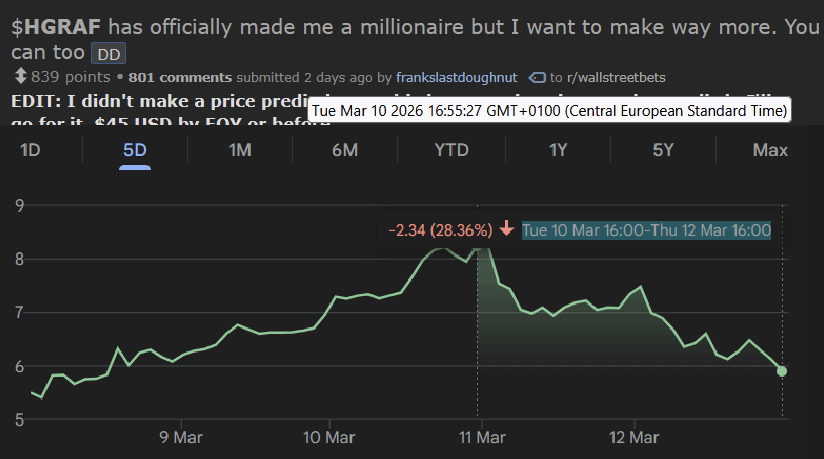Click the 11 Mar label on the chart axis
The width and height of the screenshot is (824, 459).
pyautogui.click(x=481, y=437)
